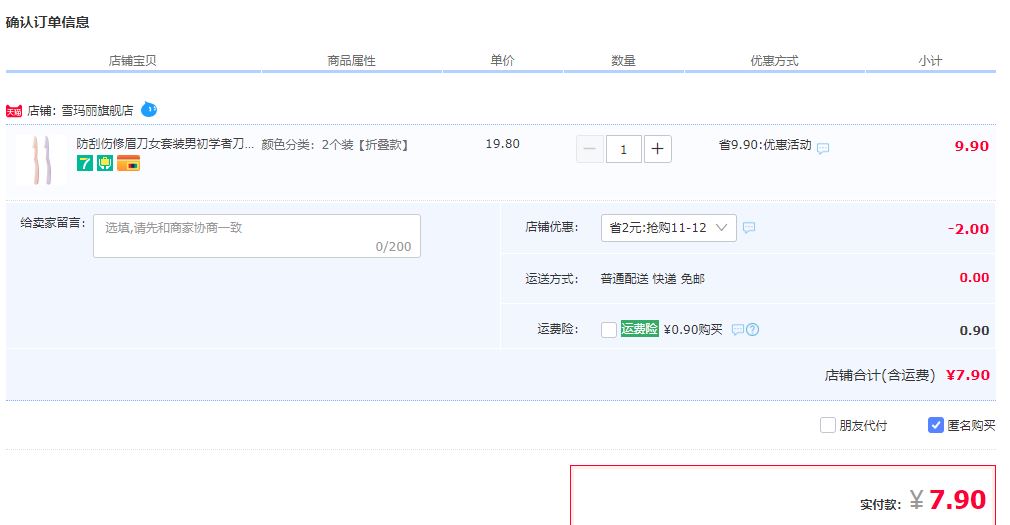Open store link 雪玛丽旗舰店

pos(97,111)
